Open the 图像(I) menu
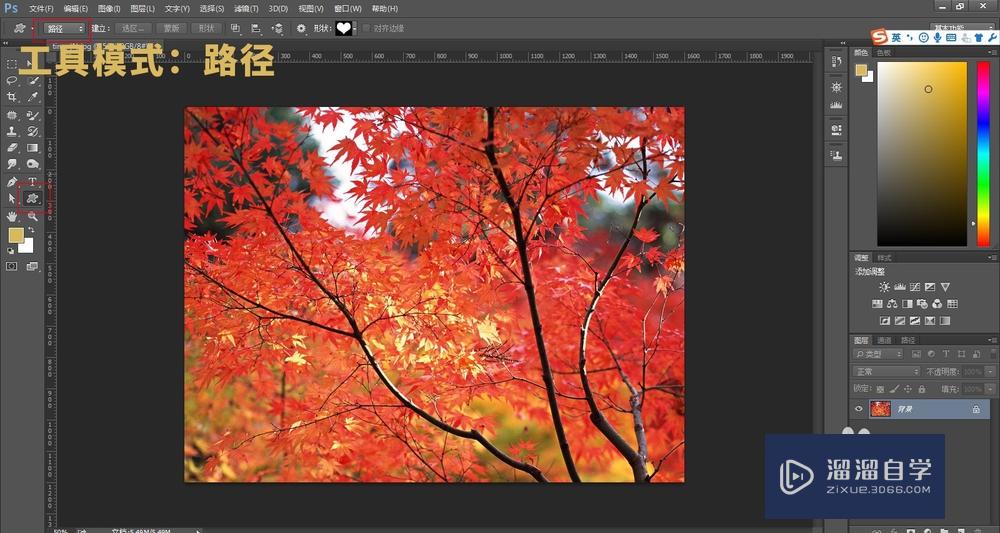The image size is (1000, 533). click(109, 9)
